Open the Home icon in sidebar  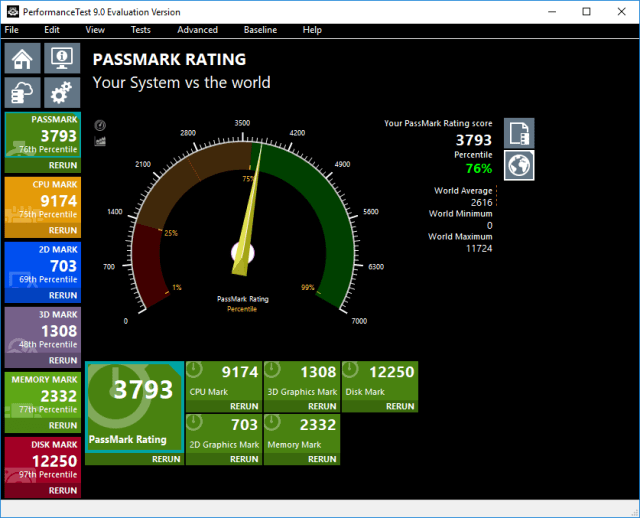tap(22, 58)
